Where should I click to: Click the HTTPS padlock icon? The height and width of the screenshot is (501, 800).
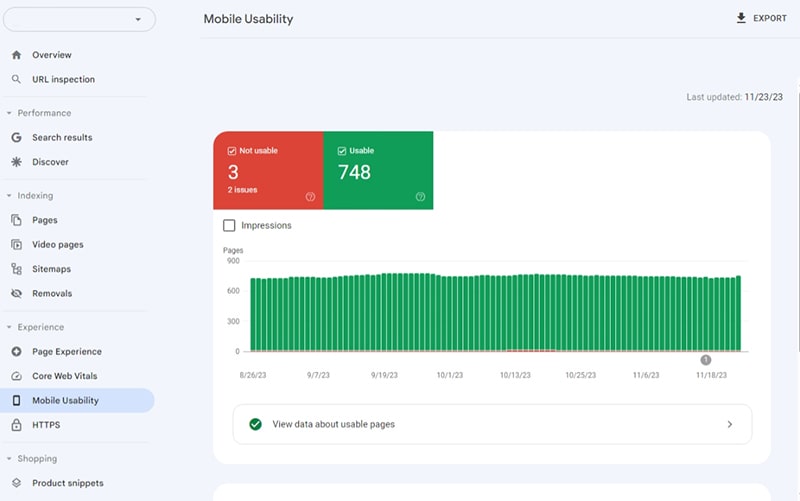pos(16,424)
